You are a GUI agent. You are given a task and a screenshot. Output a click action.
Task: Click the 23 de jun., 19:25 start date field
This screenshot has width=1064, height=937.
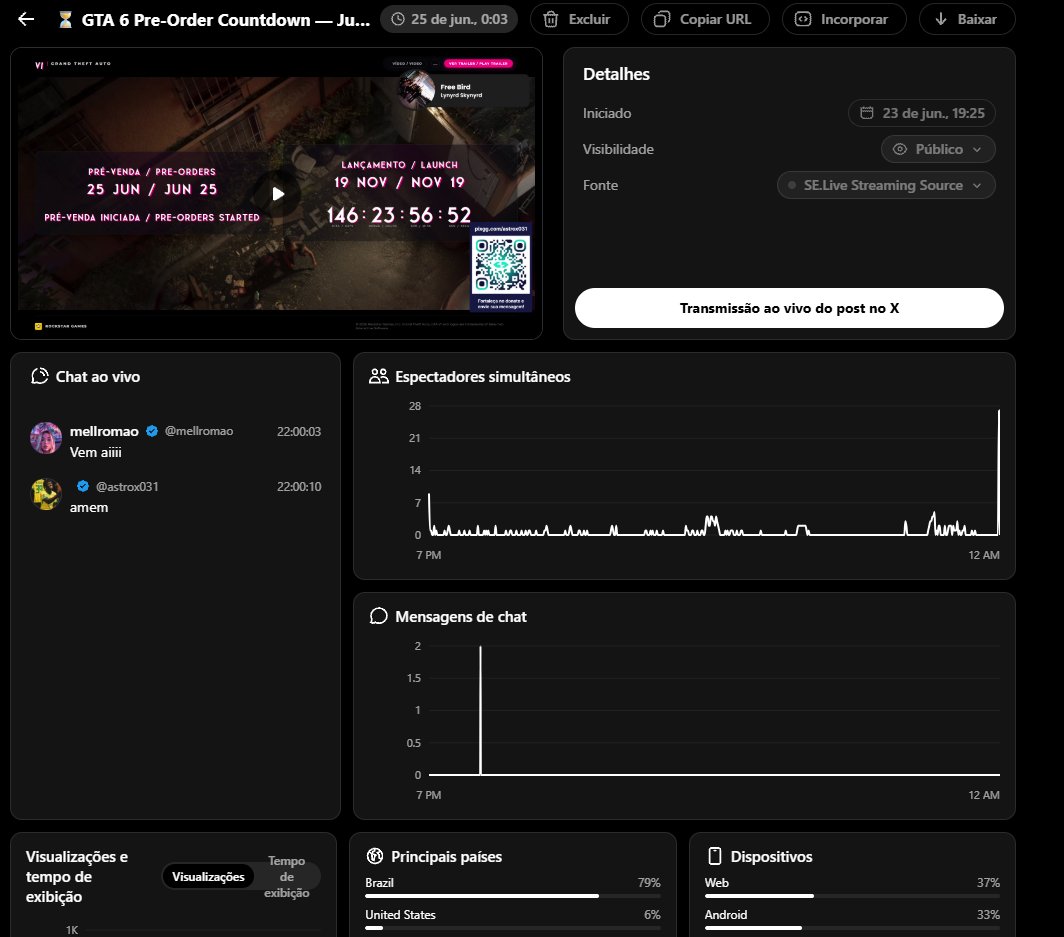[x=922, y=113]
